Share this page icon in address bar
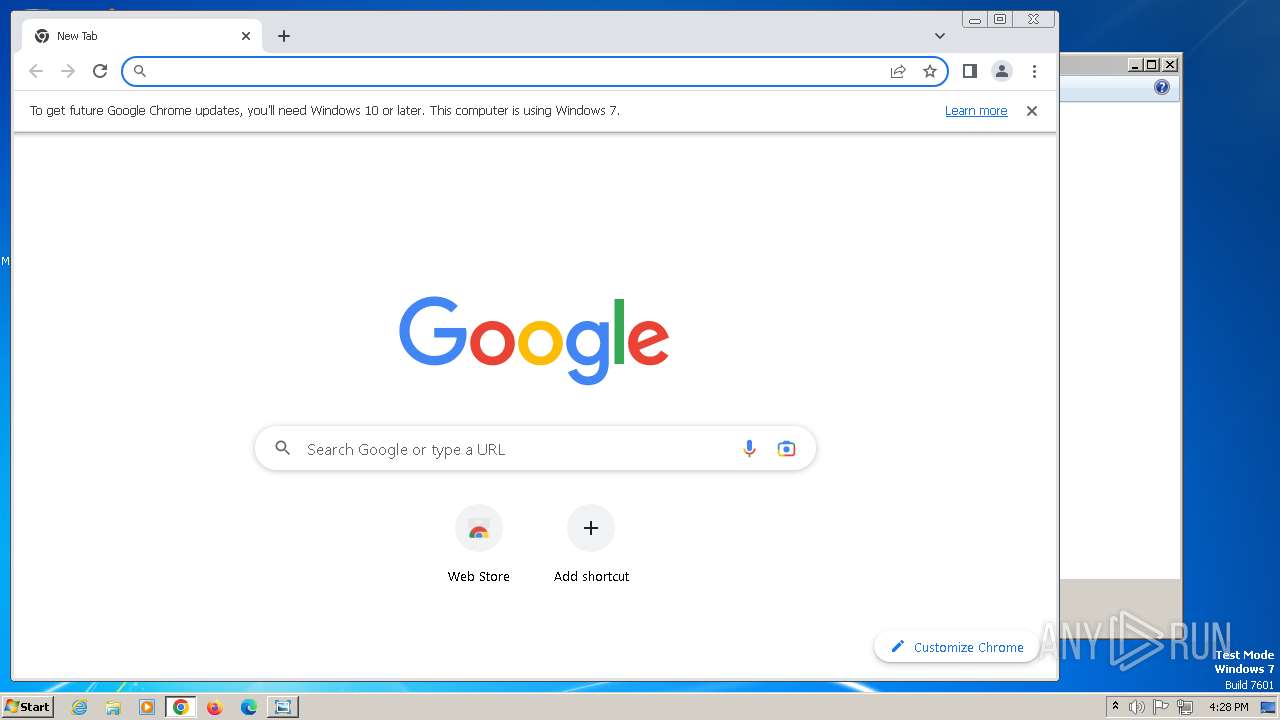 pos(898,71)
